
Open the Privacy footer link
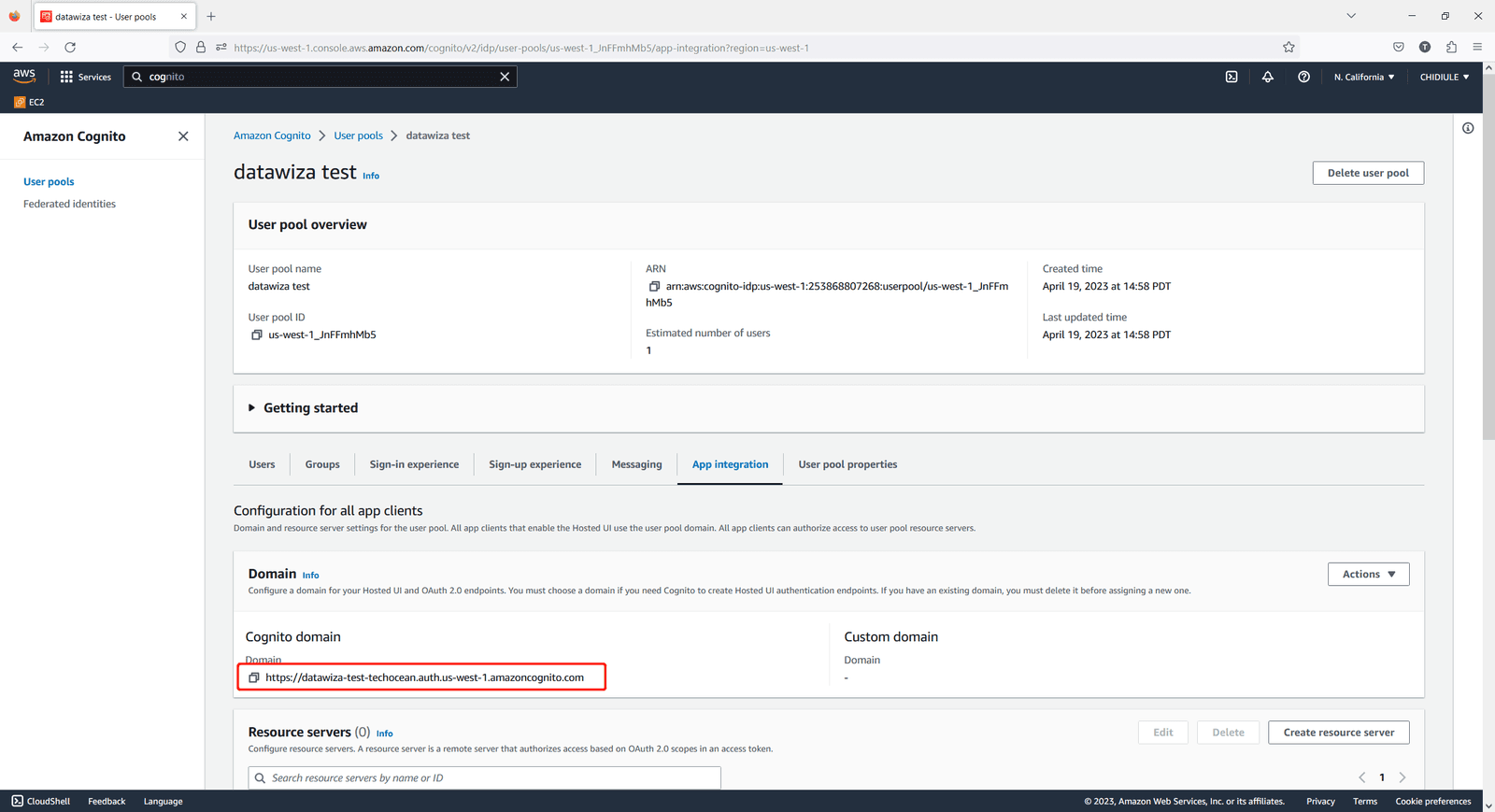(1320, 801)
